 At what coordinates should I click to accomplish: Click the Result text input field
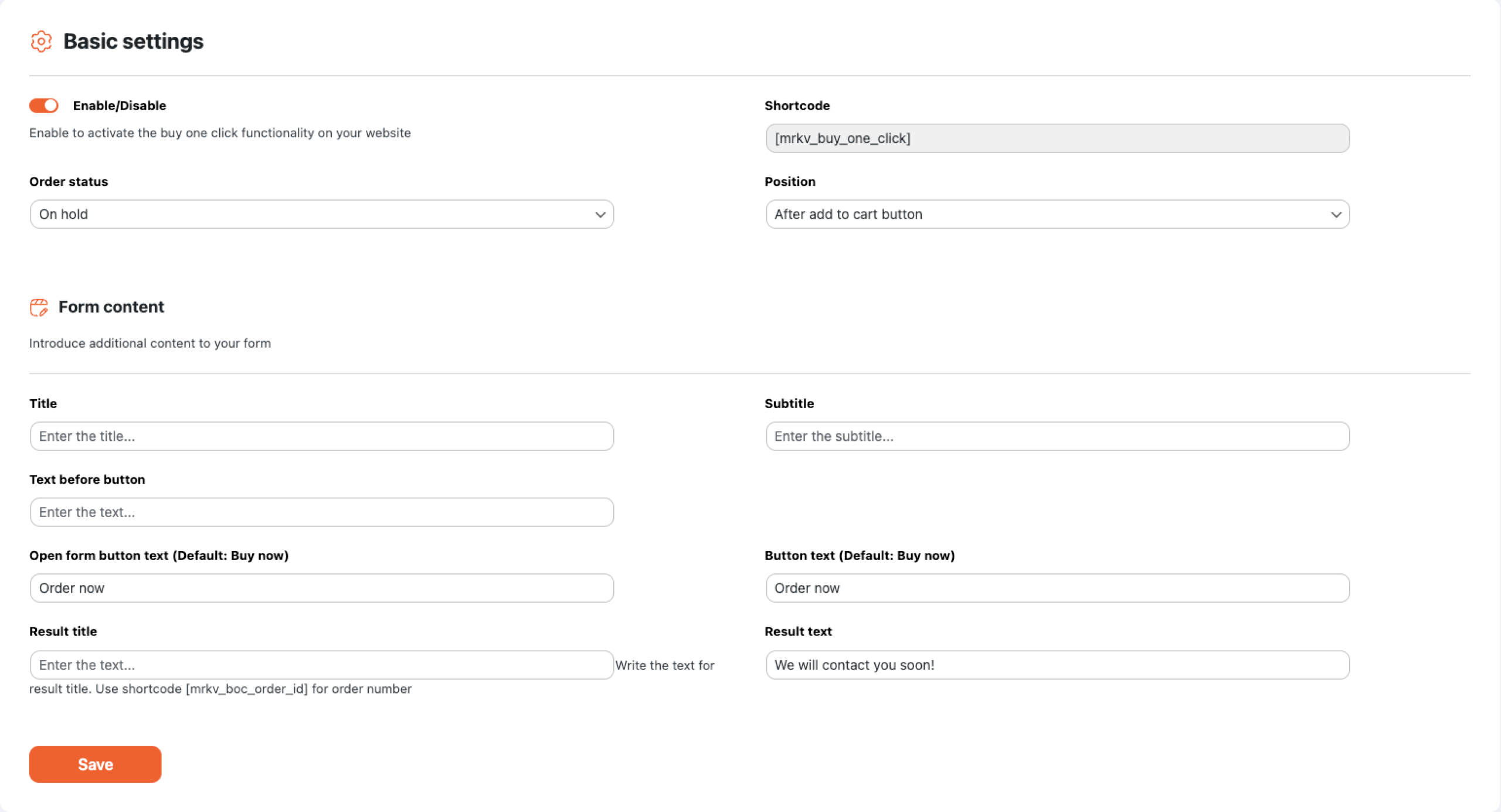click(1057, 665)
